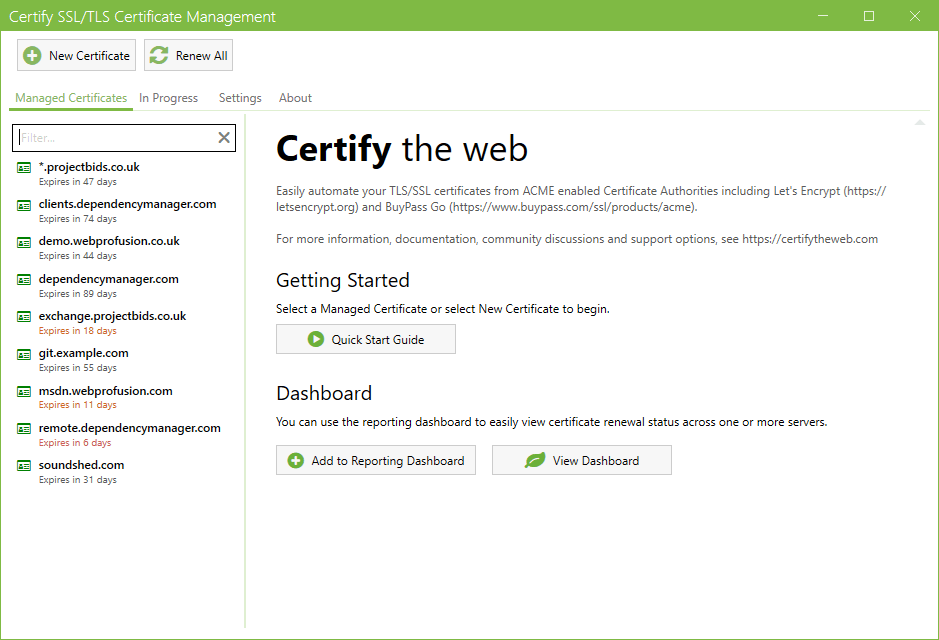Select the clients.dependencymanager.com certificate

(127, 205)
